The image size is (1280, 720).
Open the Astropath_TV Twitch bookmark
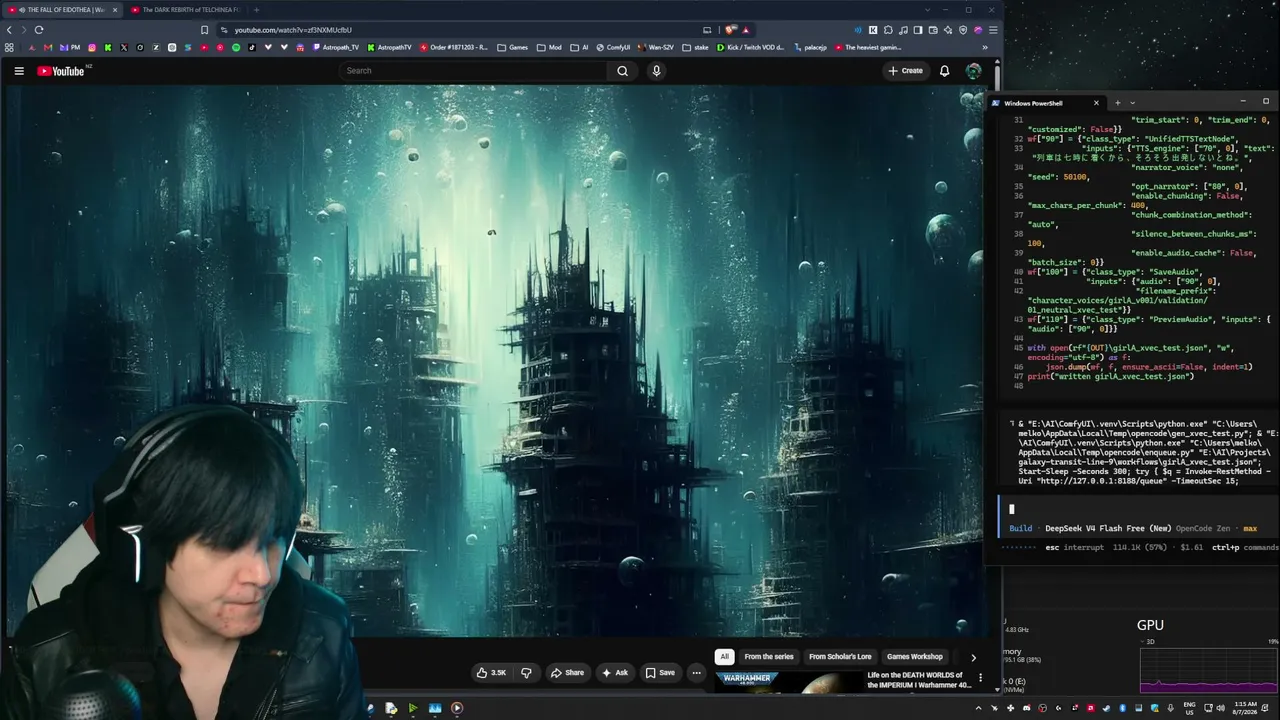(336, 47)
